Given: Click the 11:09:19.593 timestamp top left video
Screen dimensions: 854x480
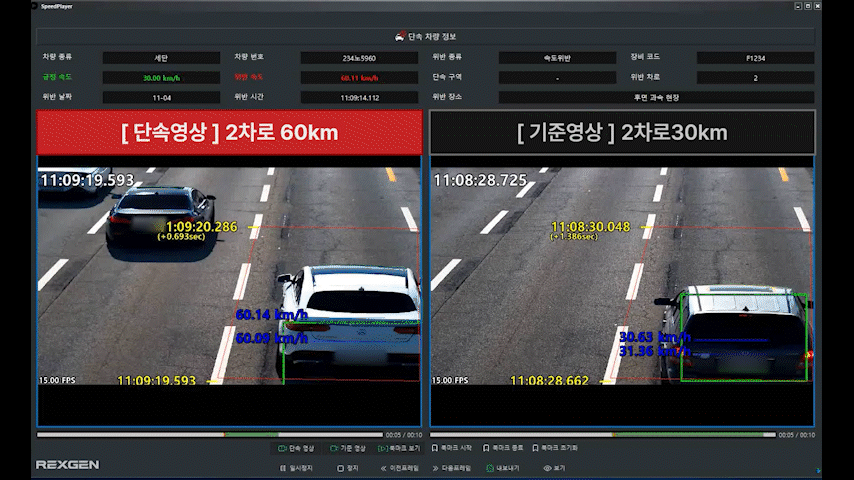Looking at the screenshot, I should coord(87,180).
